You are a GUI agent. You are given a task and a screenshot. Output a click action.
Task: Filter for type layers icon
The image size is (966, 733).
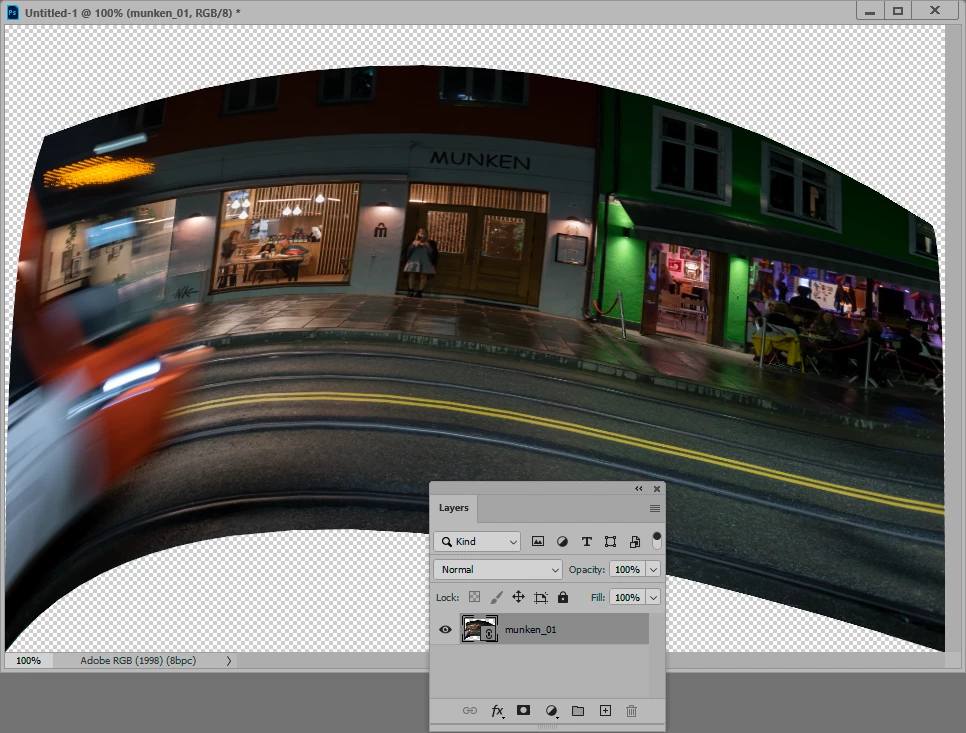pyautogui.click(x=586, y=541)
